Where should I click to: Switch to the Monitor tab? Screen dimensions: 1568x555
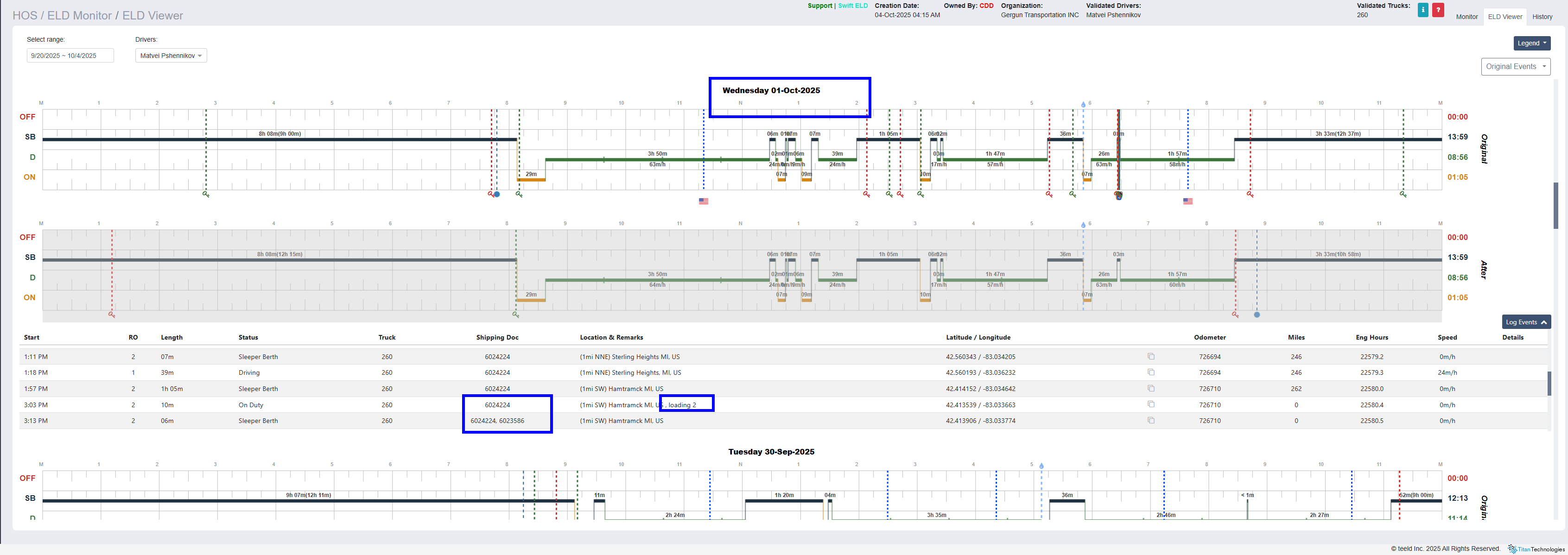(x=1466, y=17)
